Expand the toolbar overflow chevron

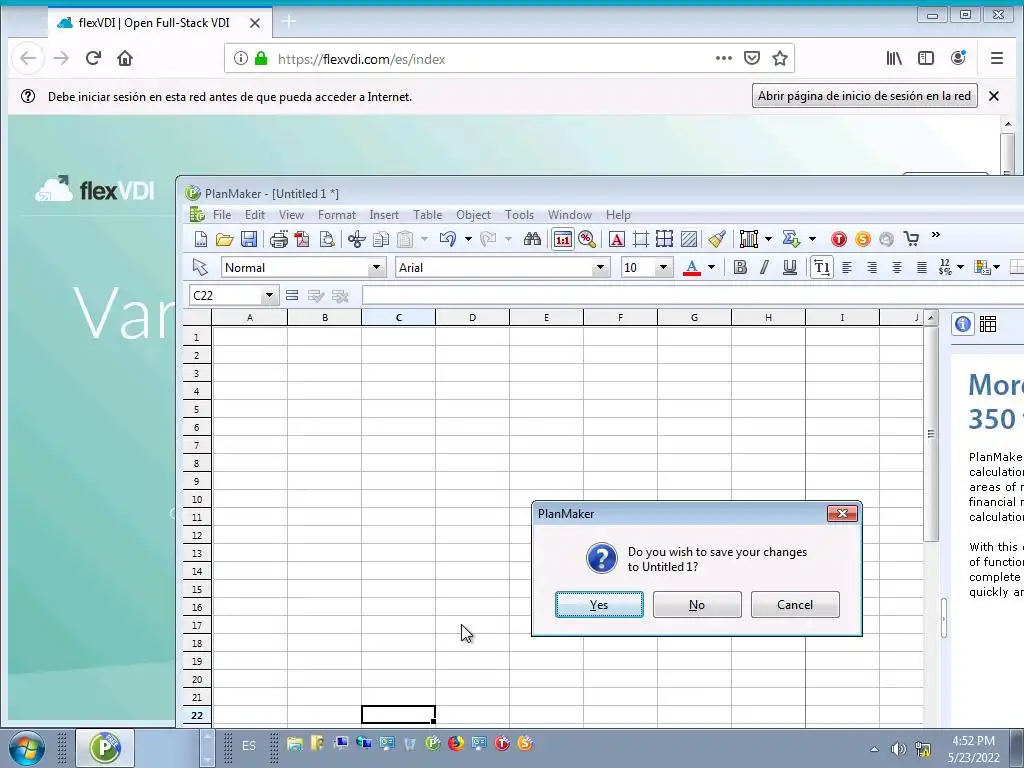pyautogui.click(x=936, y=234)
